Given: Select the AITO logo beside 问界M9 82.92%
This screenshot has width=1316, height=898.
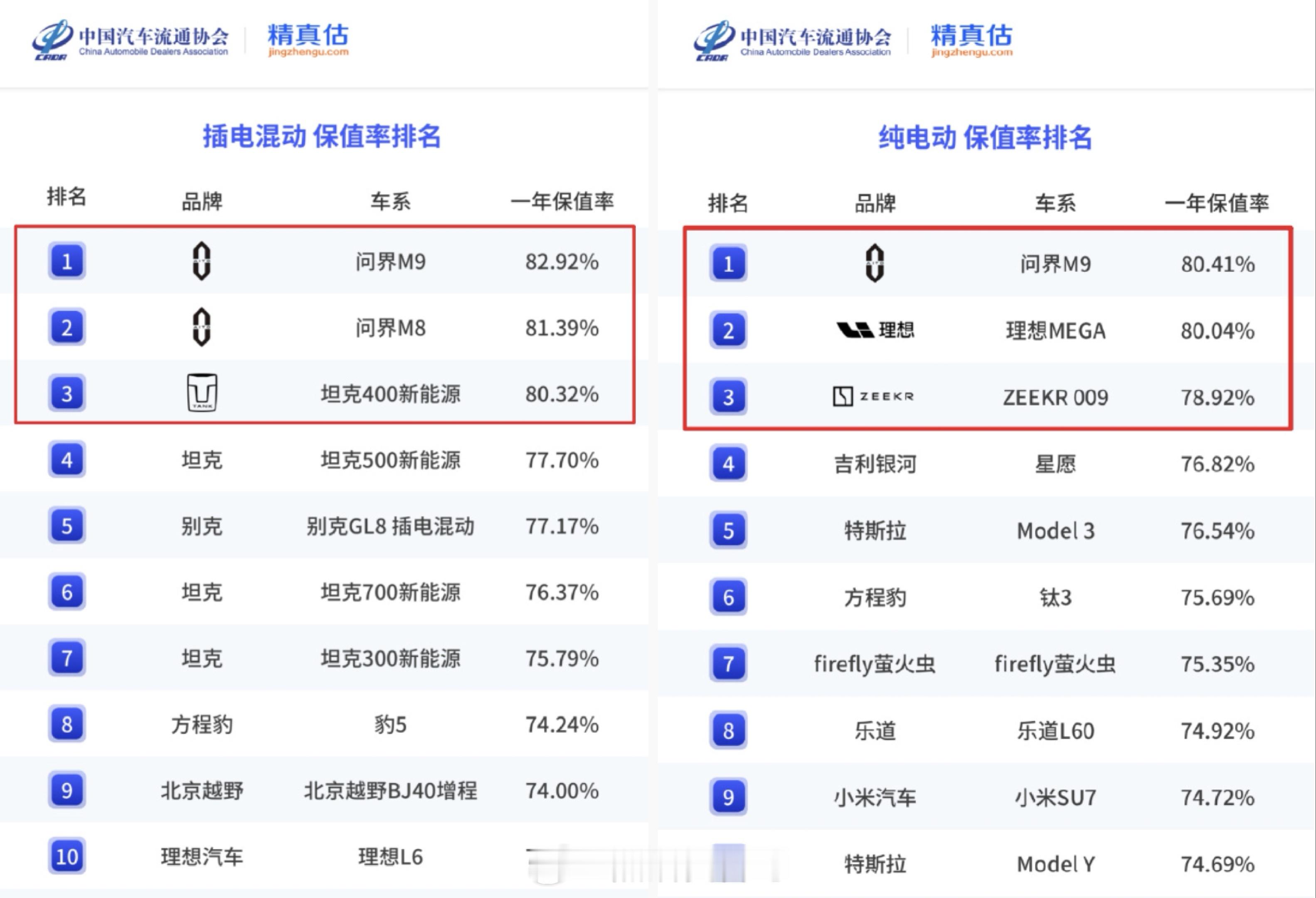Looking at the screenshot, I should click(x=202, y=261).
